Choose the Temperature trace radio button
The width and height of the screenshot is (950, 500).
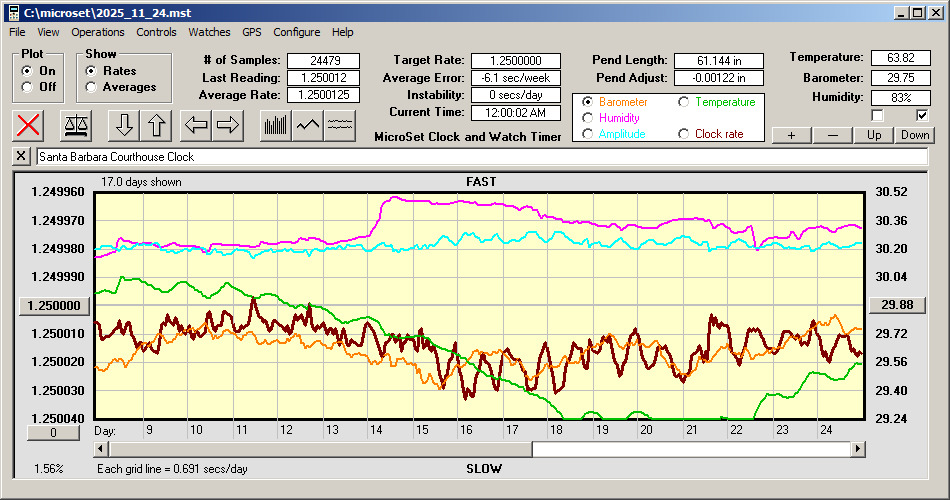coord(684,102)
